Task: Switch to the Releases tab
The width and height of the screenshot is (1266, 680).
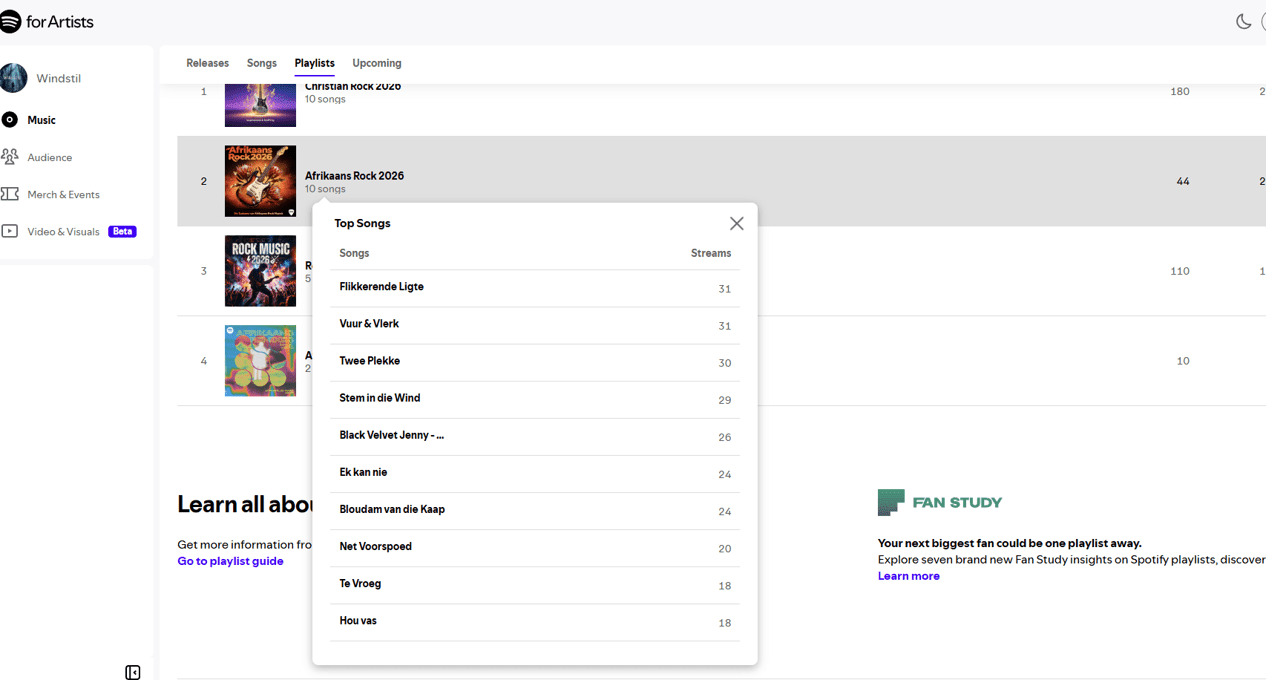Action: tap(207, 63)
